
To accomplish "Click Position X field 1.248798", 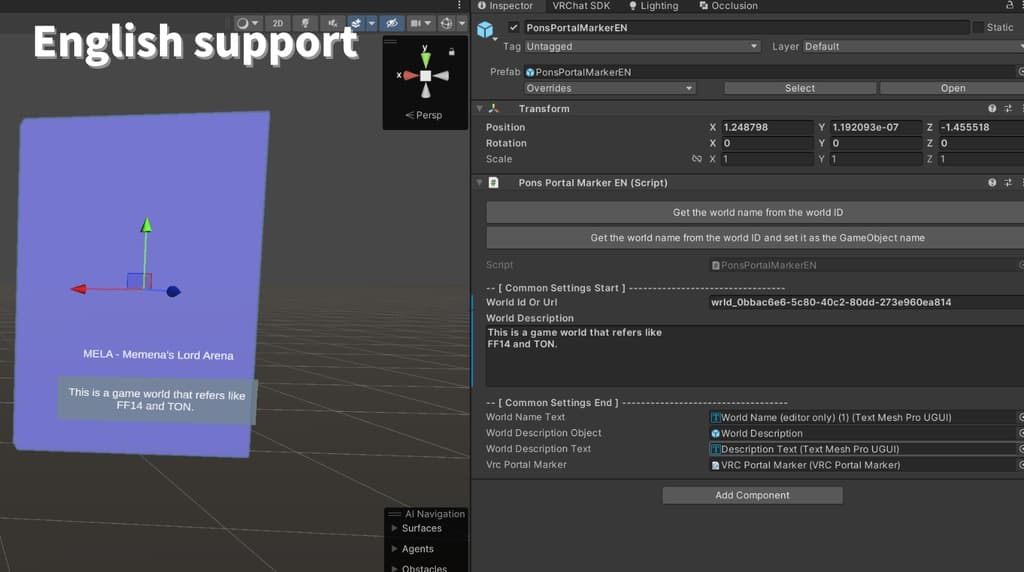I will coord(766,127).
